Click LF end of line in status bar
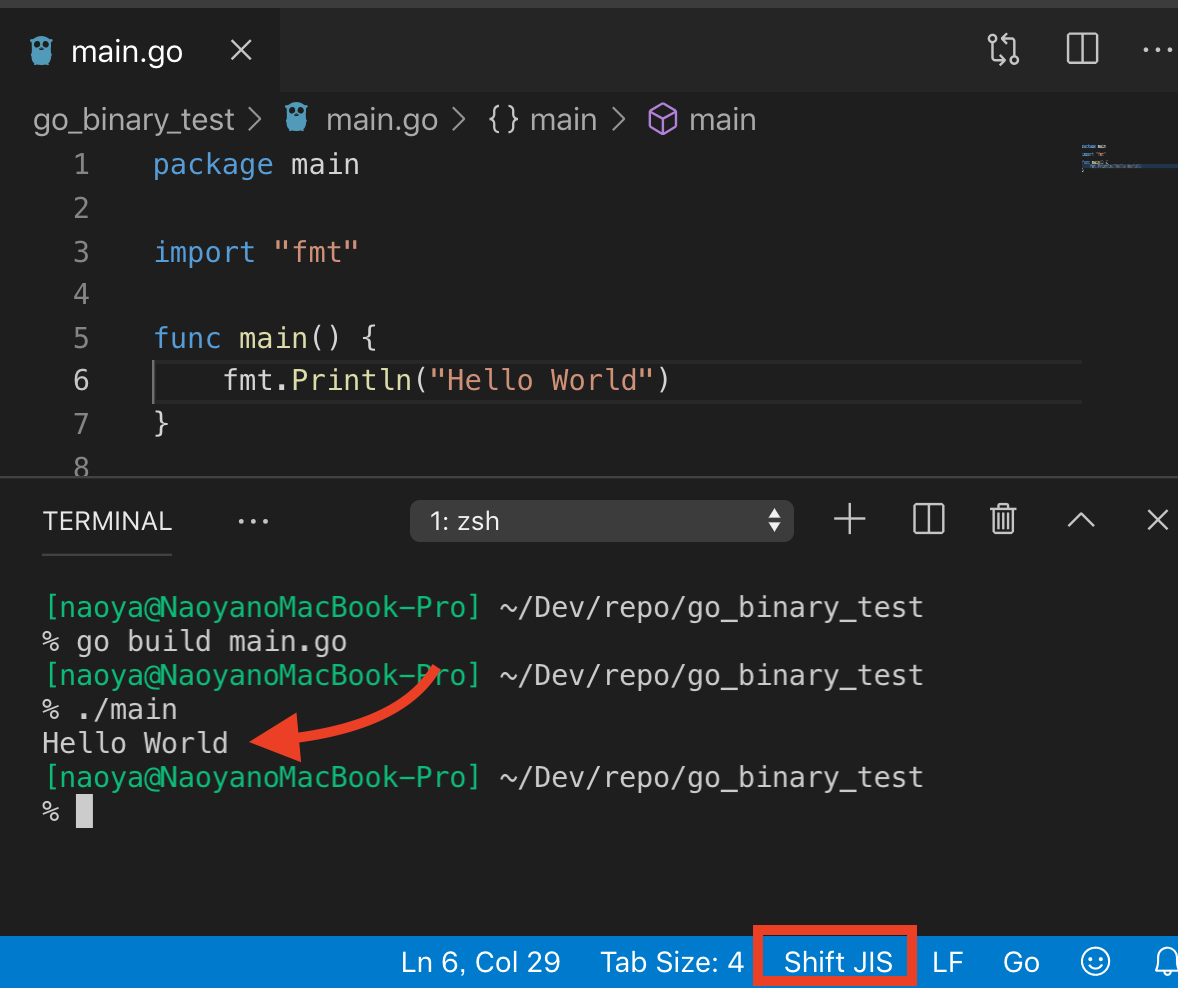Screen dimensions: 1178x988 (947, 962)
